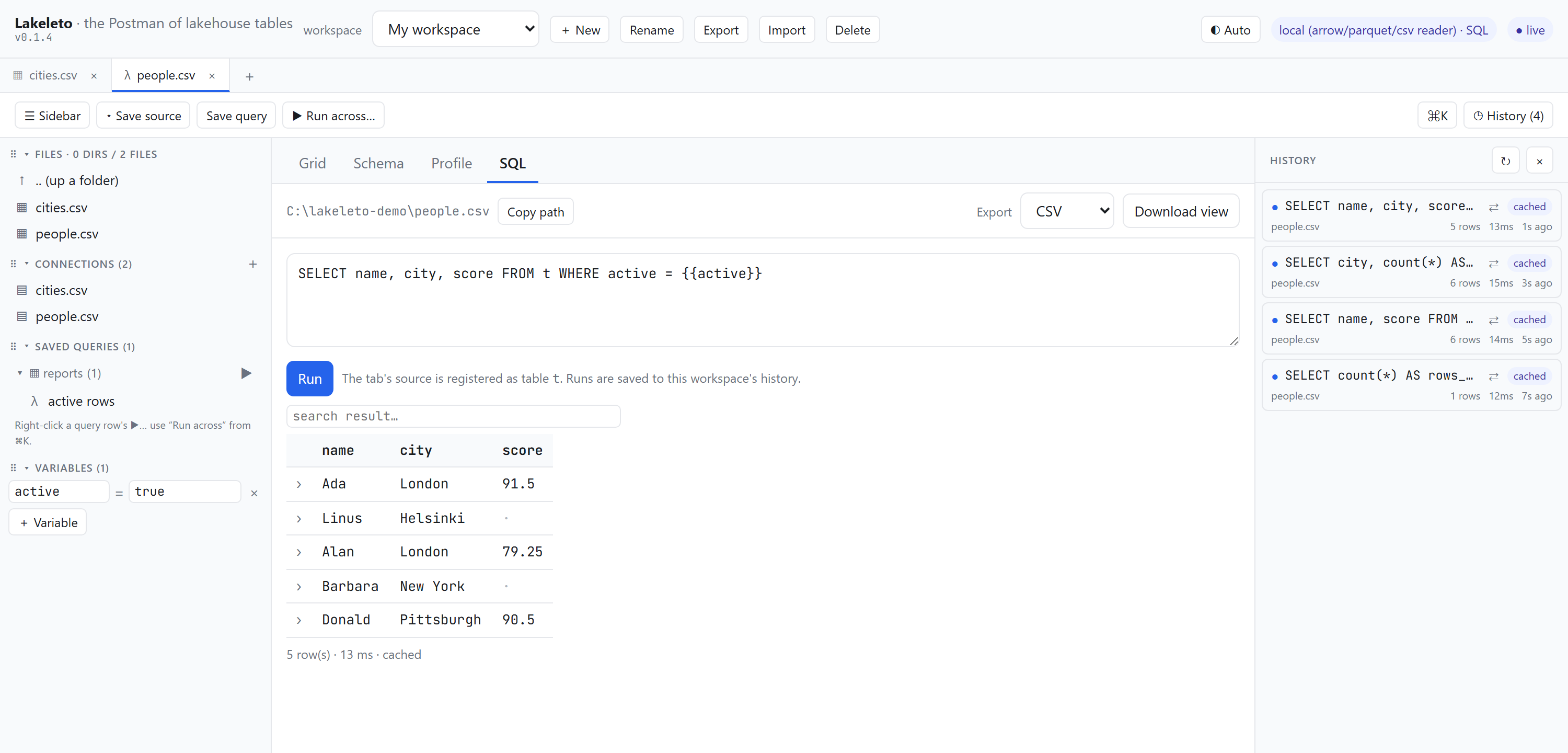Click the live status indicator
The height and width of the screenshot is (753, 1568).
point(1530,30)
